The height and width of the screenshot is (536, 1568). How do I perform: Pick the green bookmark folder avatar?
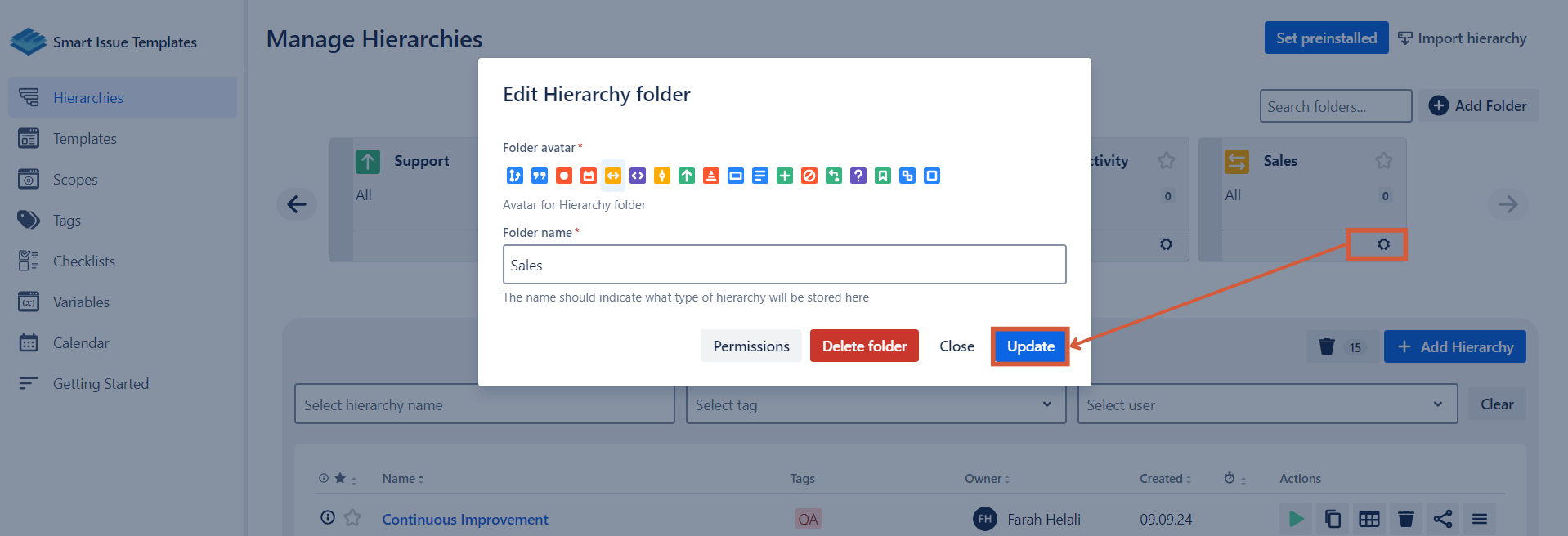coord(882,176)
